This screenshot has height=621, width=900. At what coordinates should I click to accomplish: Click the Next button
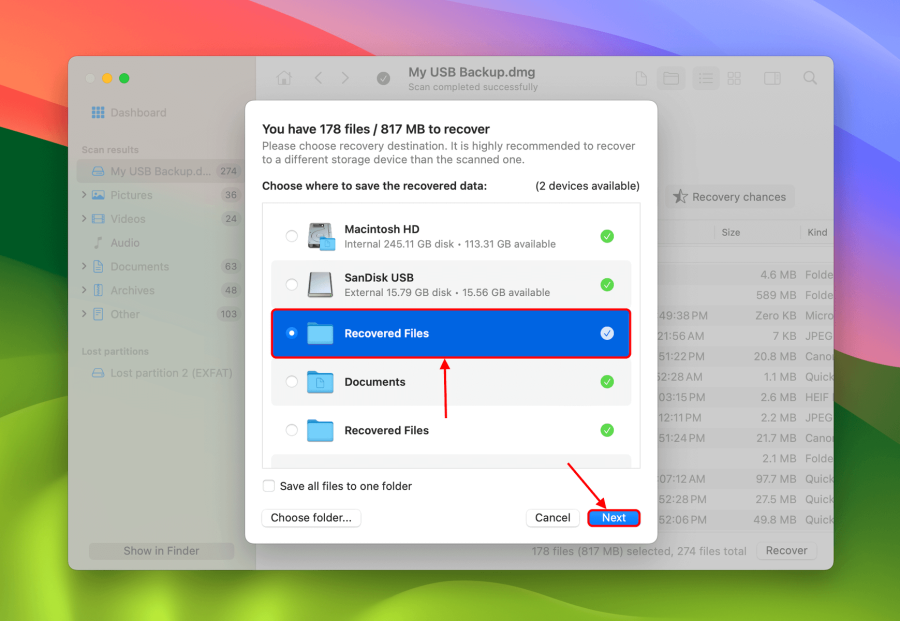point(613,518)
